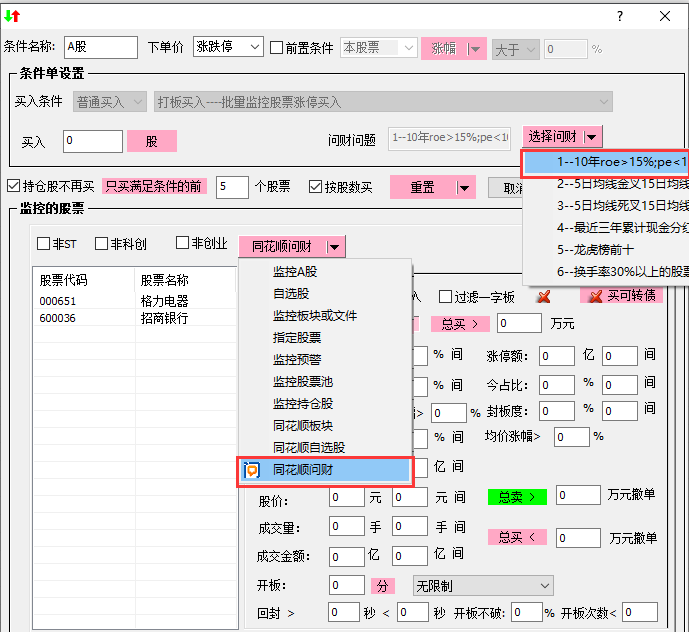This screenshot has width=689, height=632.
Task: Open the 下单价 涨跌停 dropdown
Action: [x=252, y=47]
